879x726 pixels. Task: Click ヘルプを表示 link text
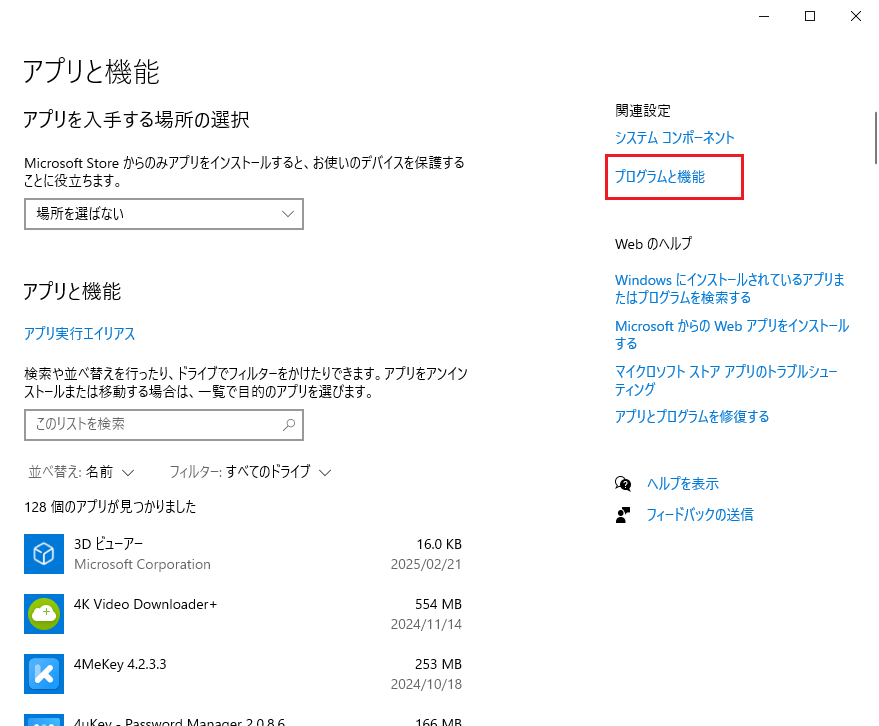tap(683, 484)
